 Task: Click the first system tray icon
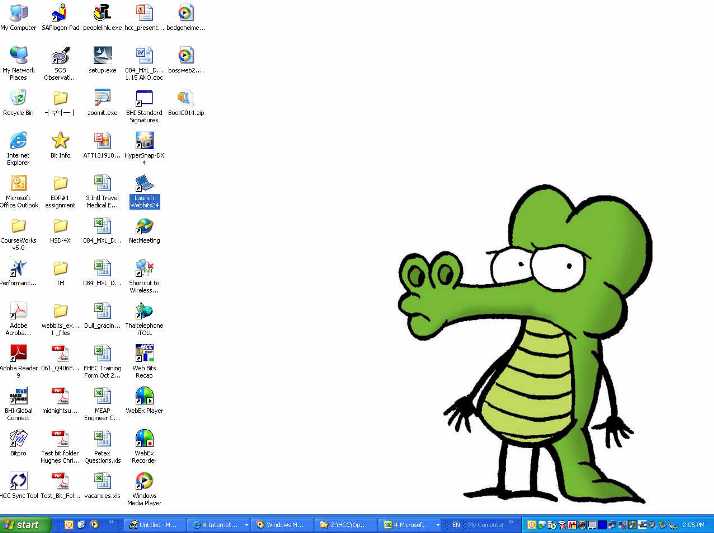click(x=531, y=525)
